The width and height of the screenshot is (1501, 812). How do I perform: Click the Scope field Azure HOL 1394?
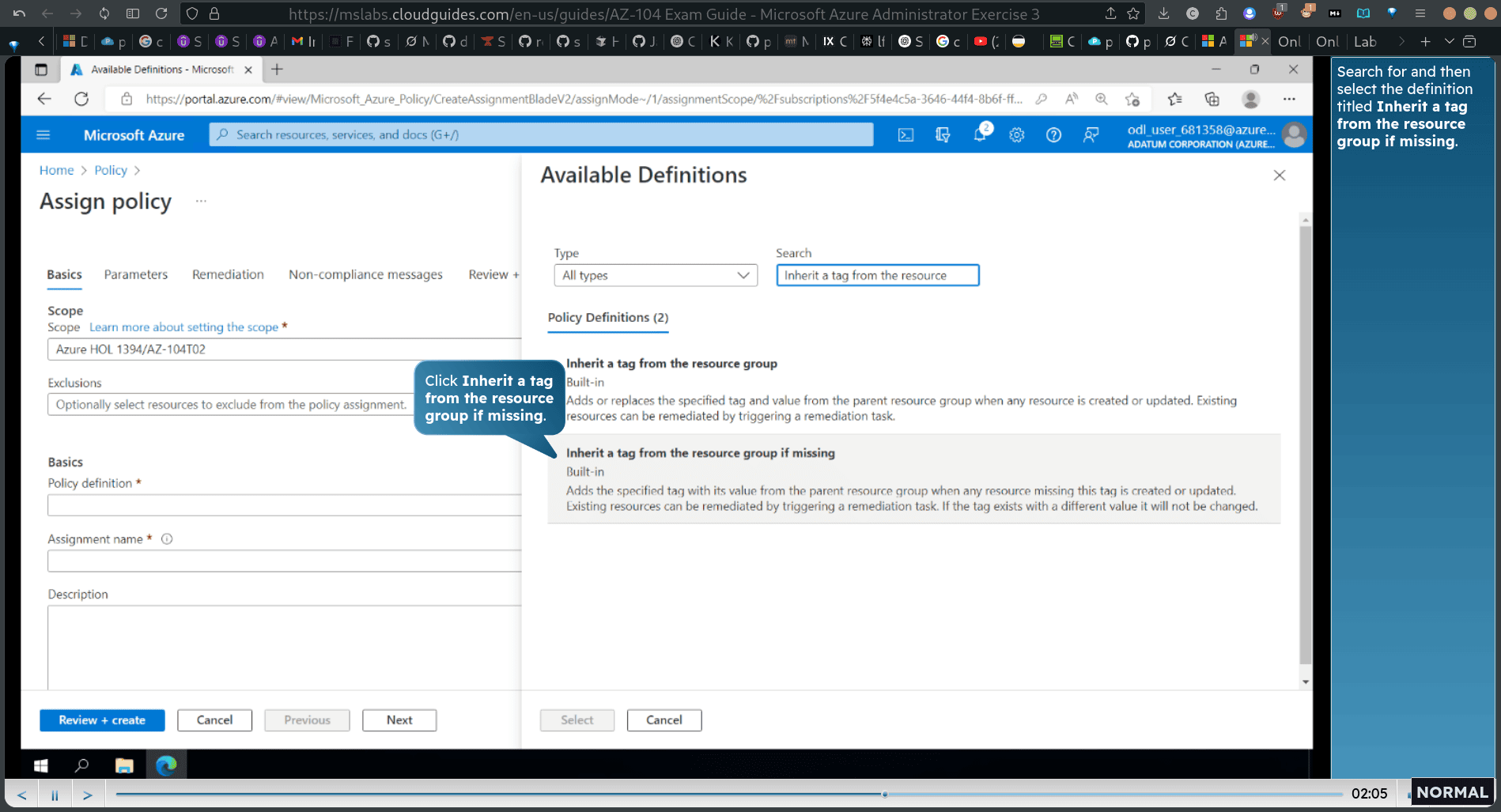284,349
